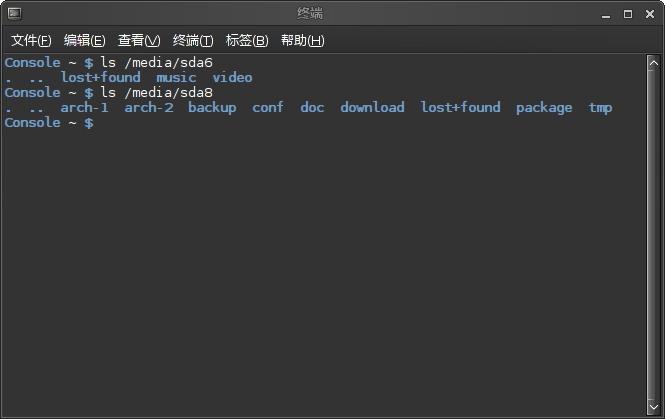Image resolution: width=665 pixels, height=419 pixels.
Task: Click the last empty Console prompt
Action: pos(49,123)
